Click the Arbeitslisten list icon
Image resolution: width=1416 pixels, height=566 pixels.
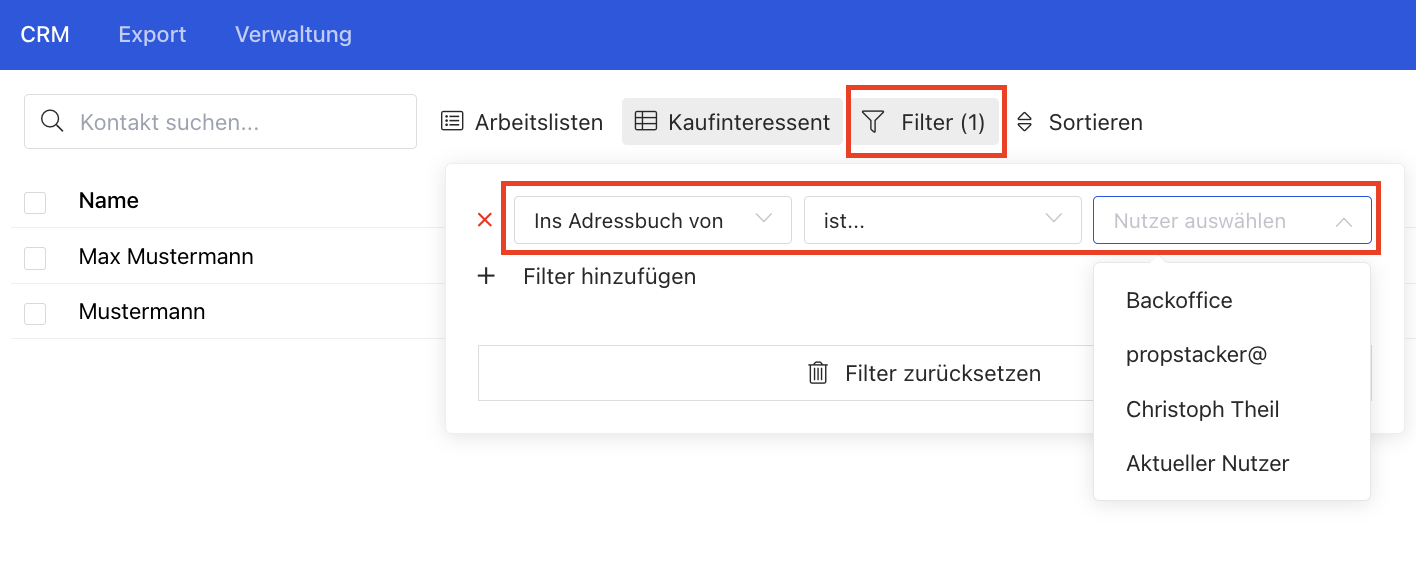click(x=453, y=122)
